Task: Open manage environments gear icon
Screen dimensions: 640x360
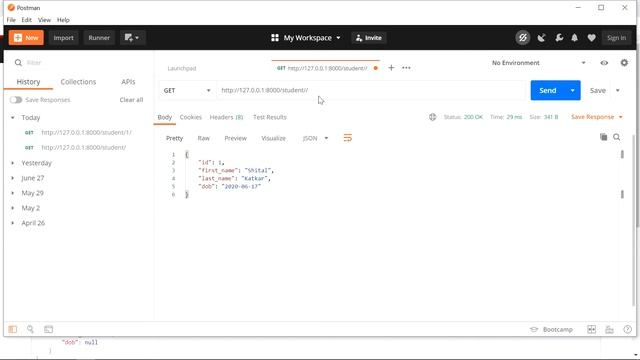Action: point(624,63)
